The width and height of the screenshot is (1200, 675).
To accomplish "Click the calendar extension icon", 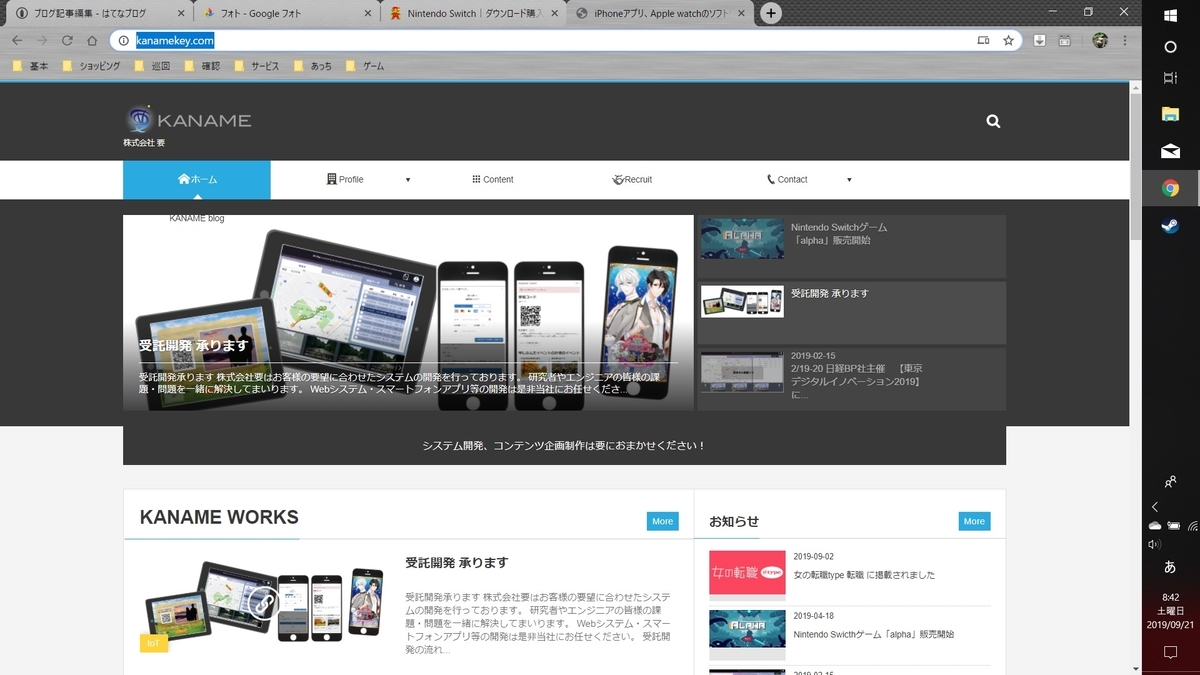I will pyautogui.click(x=1065, y=40).
